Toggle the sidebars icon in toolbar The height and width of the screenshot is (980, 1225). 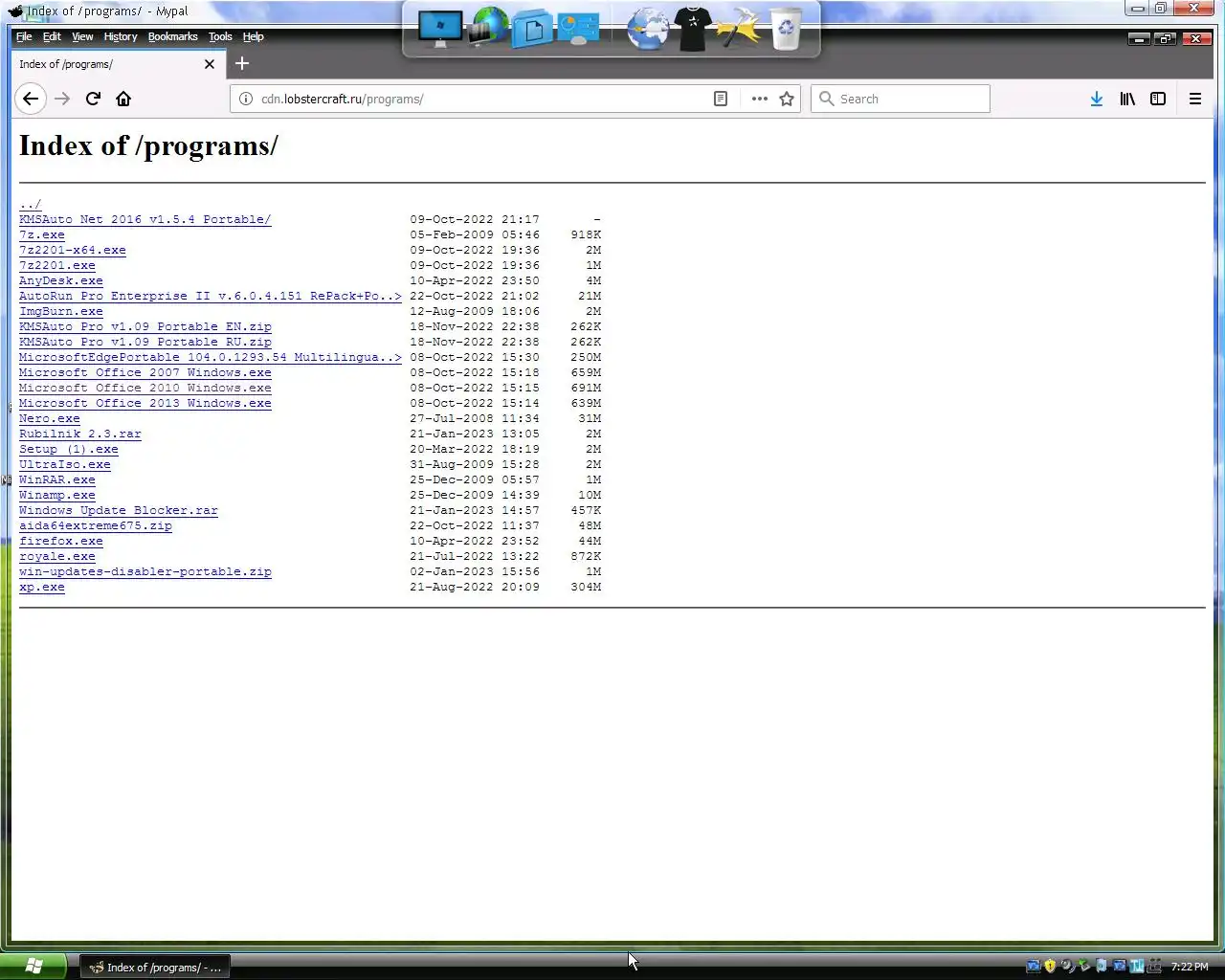coord(1158,99)
